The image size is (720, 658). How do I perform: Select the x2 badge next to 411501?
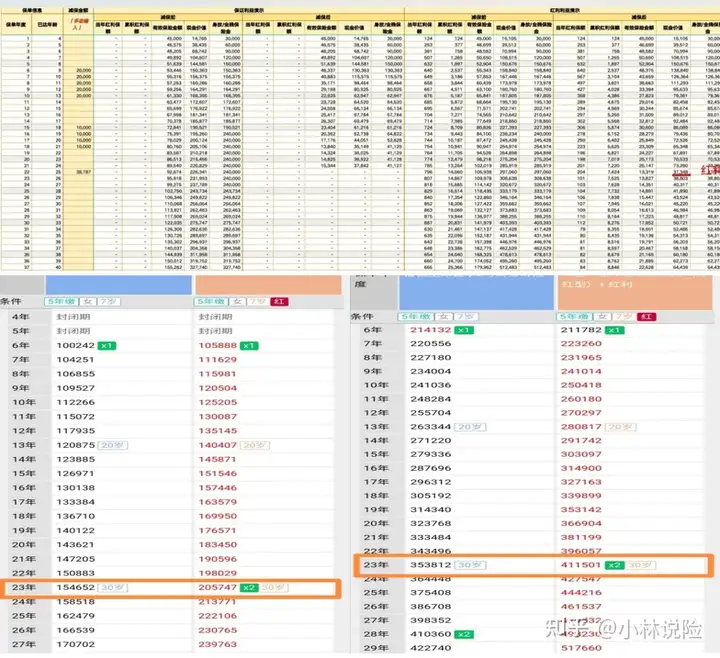(614, 565)
